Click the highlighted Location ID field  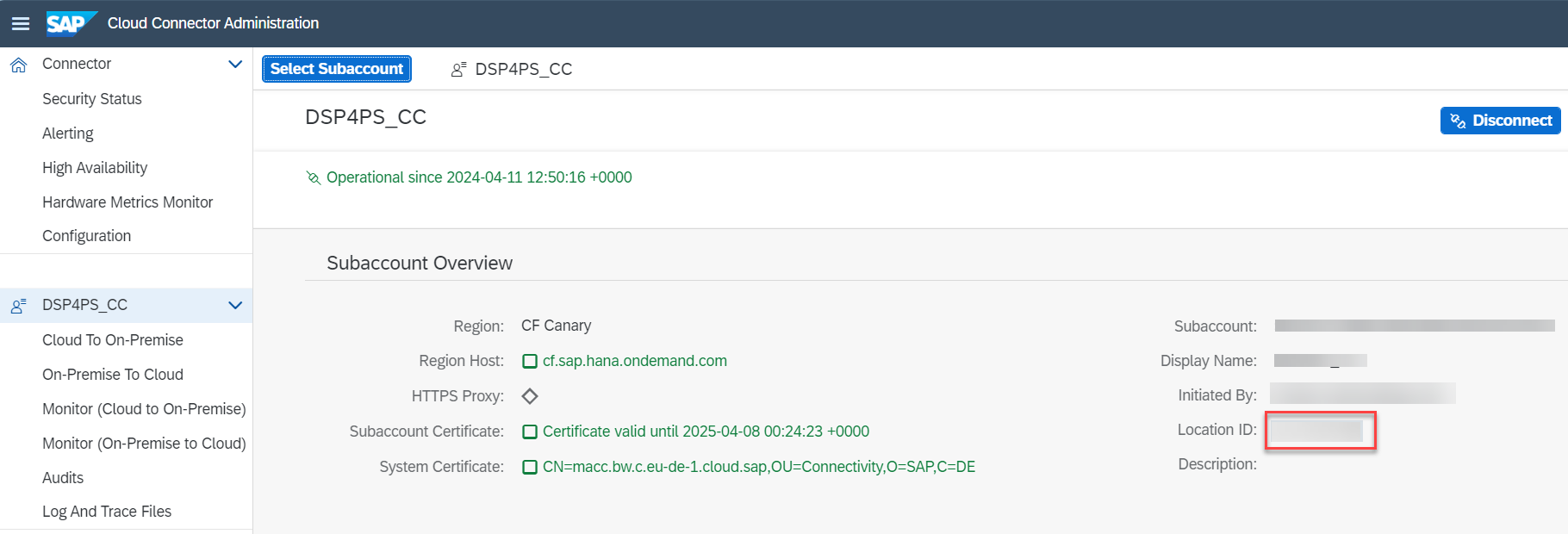pyautogui.click(x=1320, y=431)
